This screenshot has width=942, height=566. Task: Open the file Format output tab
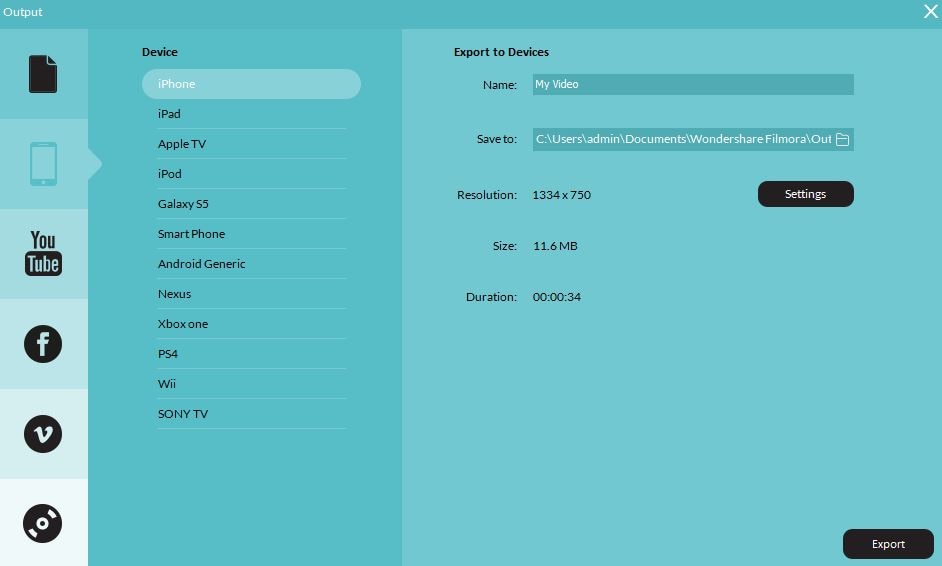(43, 74)
